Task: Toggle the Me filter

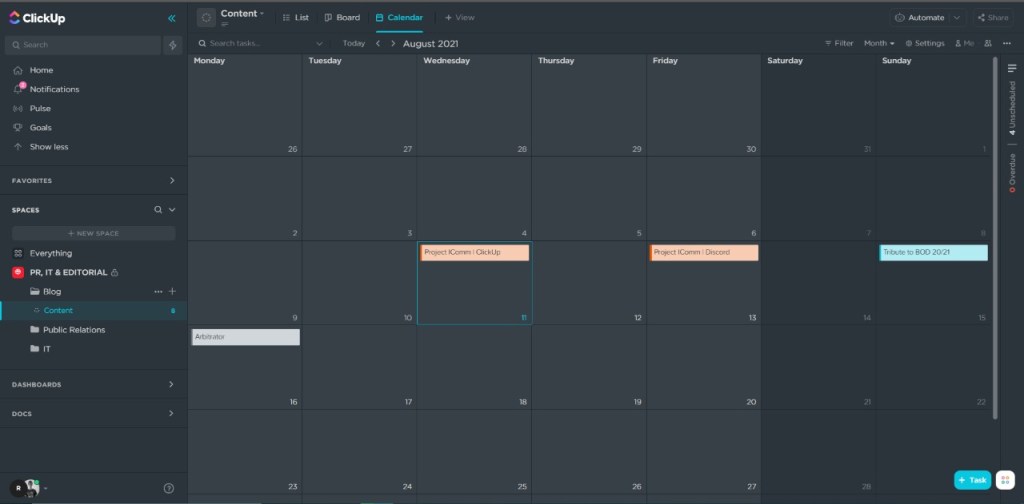Action: (x=964, y=44)
